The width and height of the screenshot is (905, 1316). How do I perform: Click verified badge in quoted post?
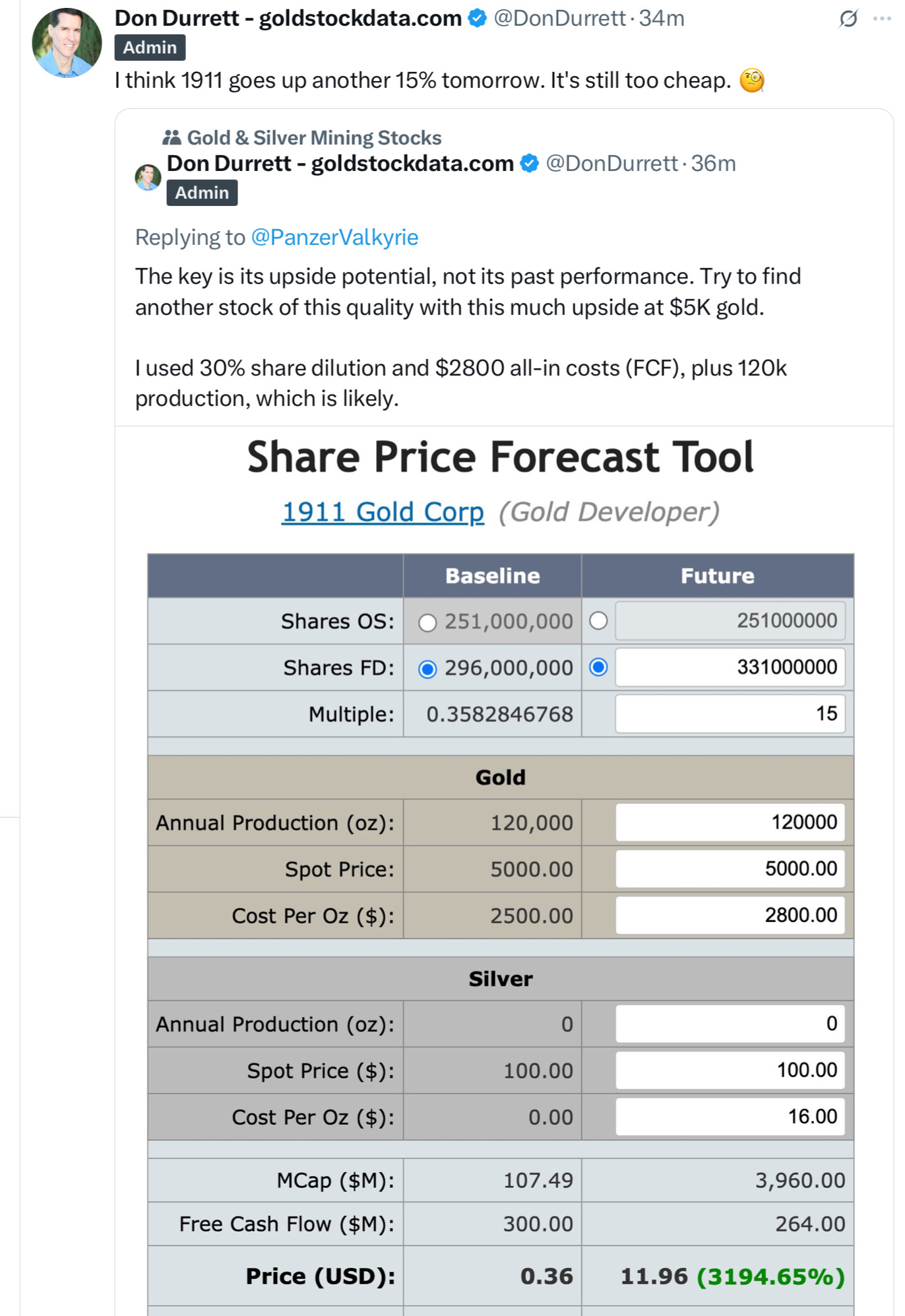click(530, 163)
